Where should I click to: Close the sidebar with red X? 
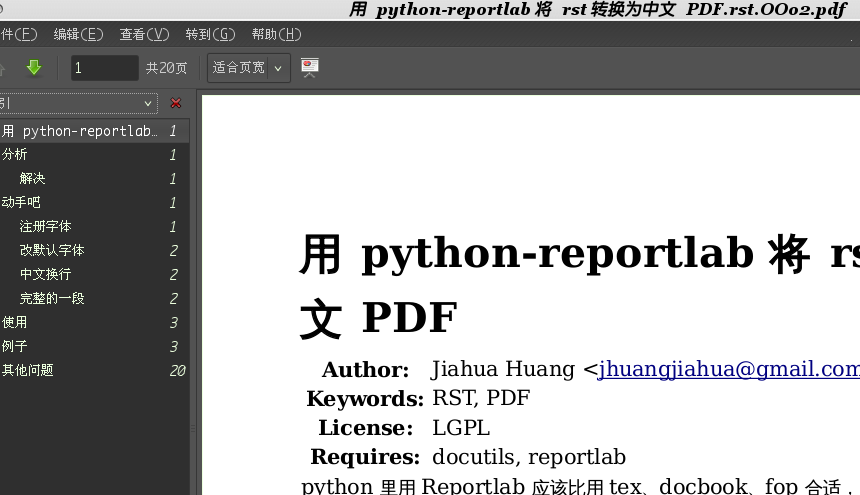coord(176,103)
